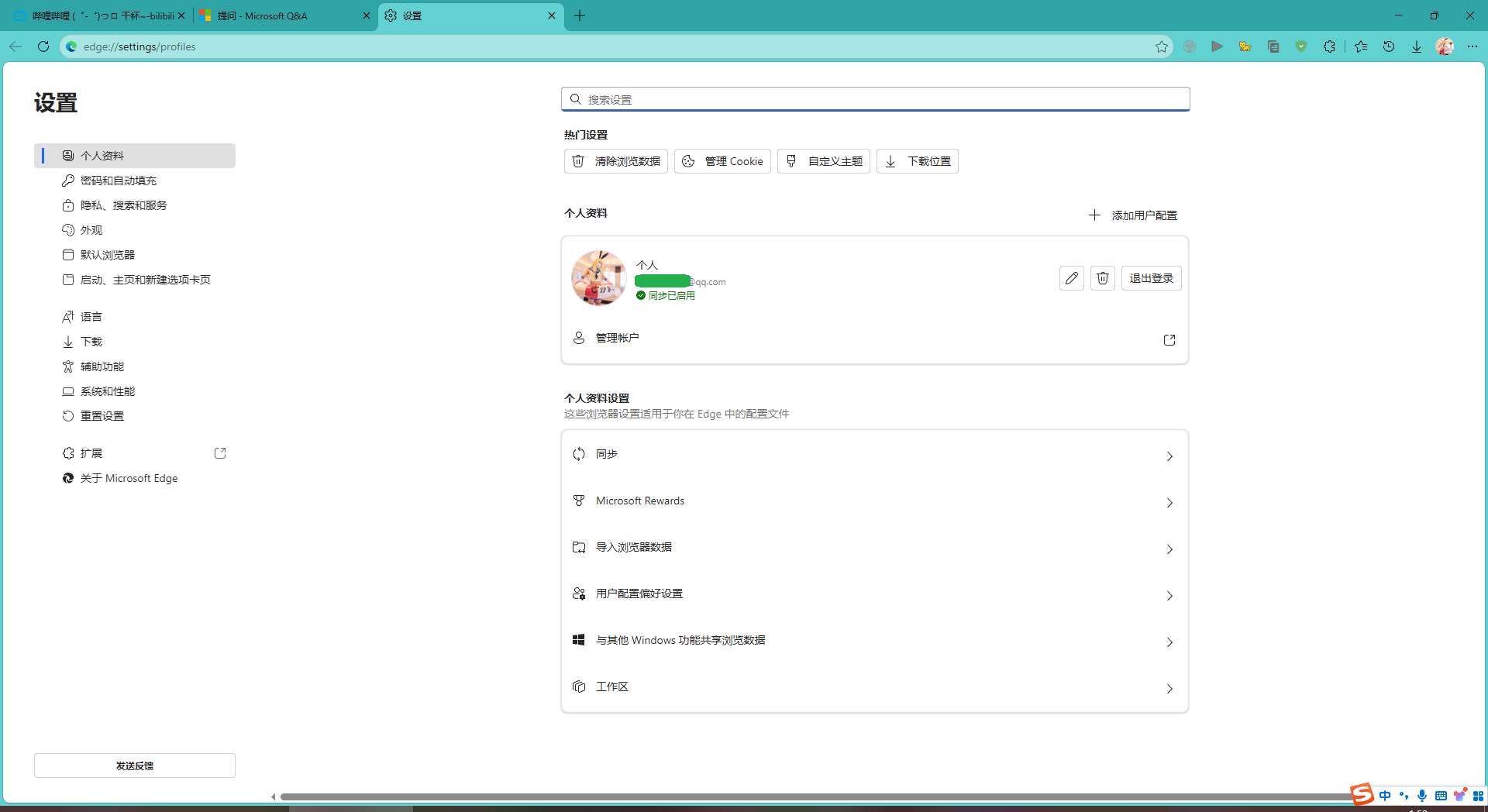Click 添加用户配置 add profile
This screenshot has width=1488, height=812.
coord(1133,215)
